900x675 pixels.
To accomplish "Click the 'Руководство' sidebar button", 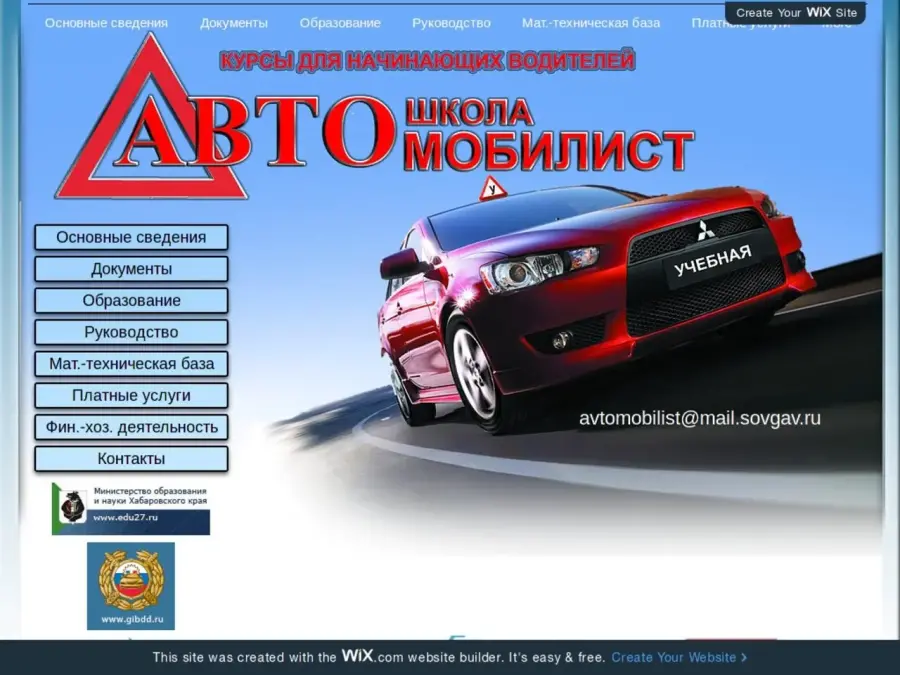I will pyautogui.click(x=131, y=332).
